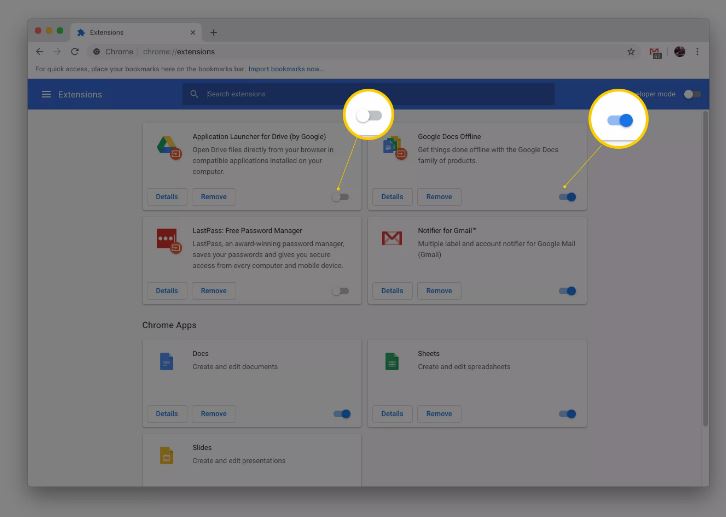Click the Notifier for Gmail icon
Viewport: 726px width, 517px height.
click(x=392, y=238)
